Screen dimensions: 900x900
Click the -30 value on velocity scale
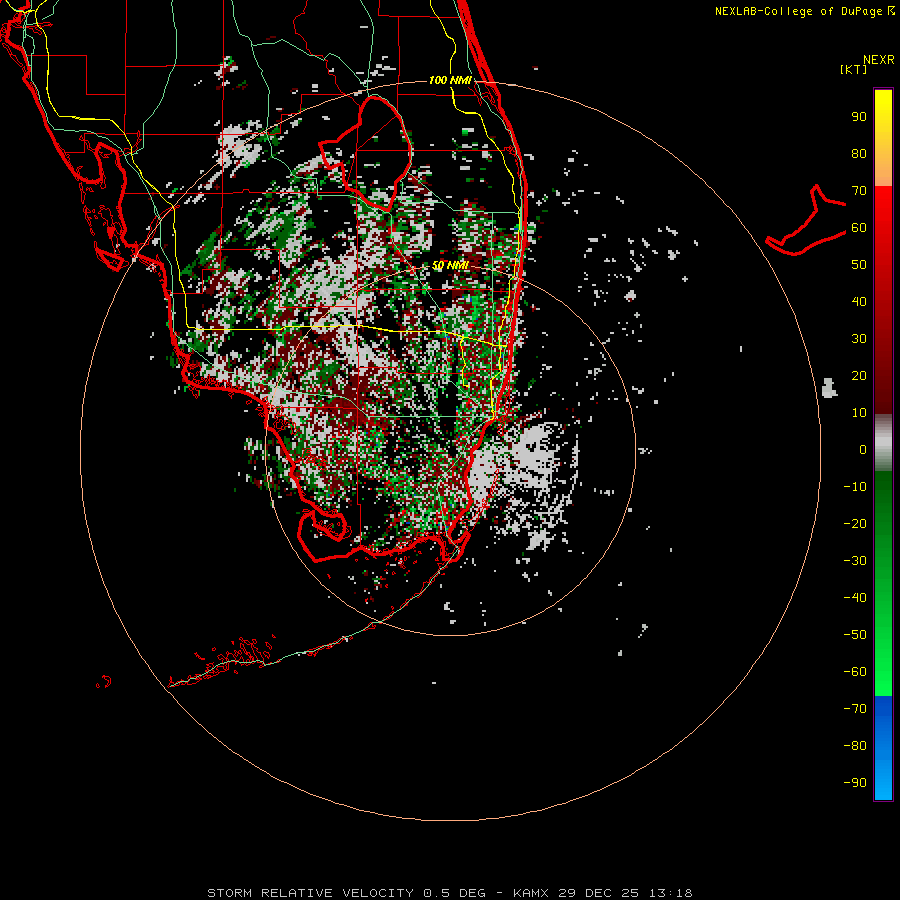pyautogui.click(x=855, y=561)
